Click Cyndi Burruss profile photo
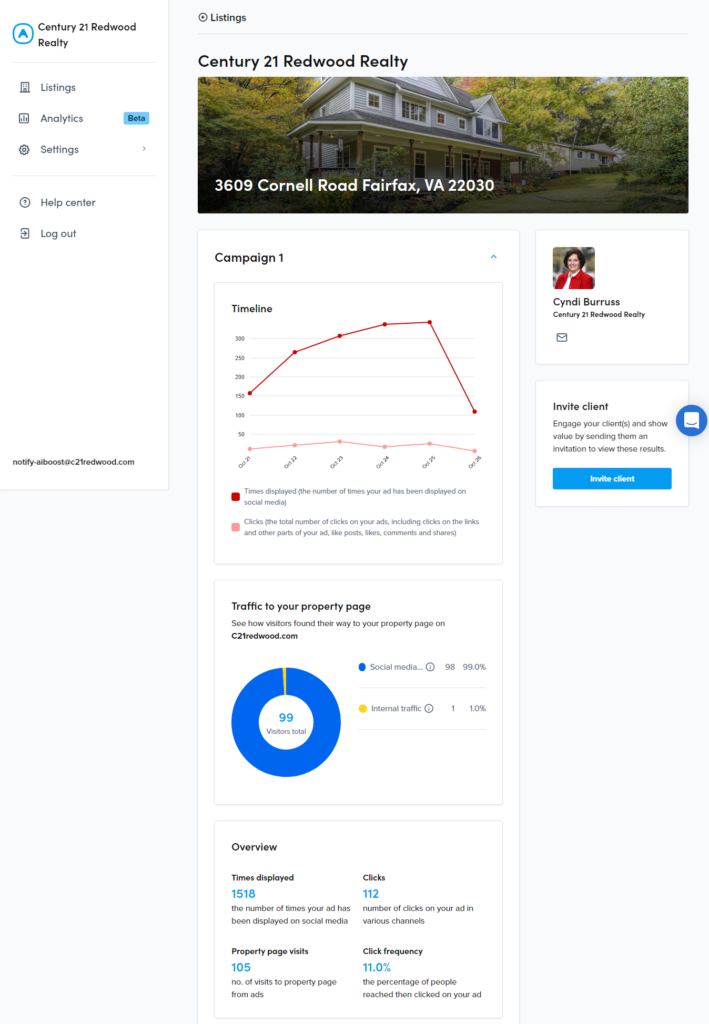Viewport: 709px width, 1024px height. pos(574,268)
